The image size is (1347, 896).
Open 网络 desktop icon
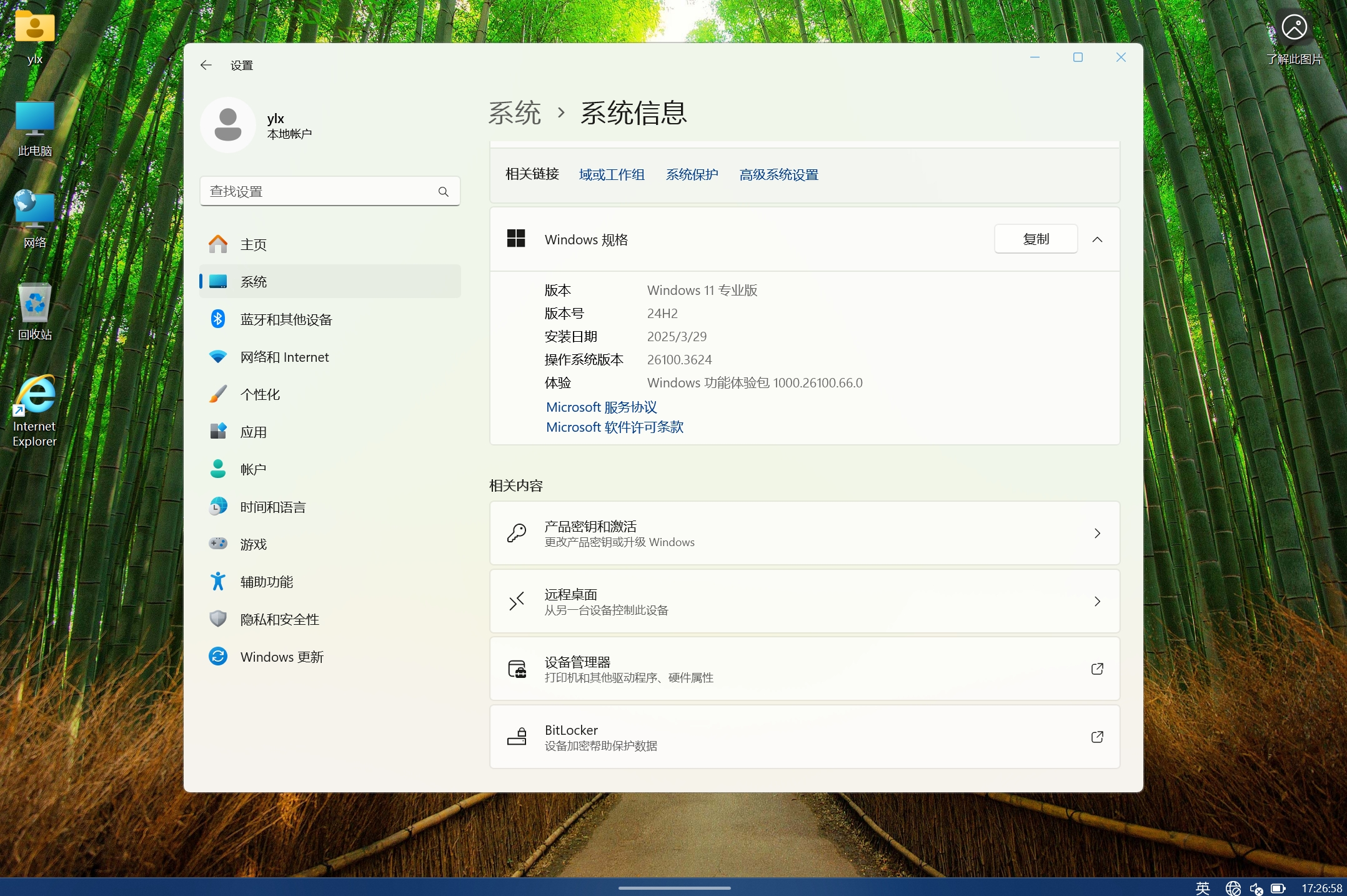click(35, 220)
